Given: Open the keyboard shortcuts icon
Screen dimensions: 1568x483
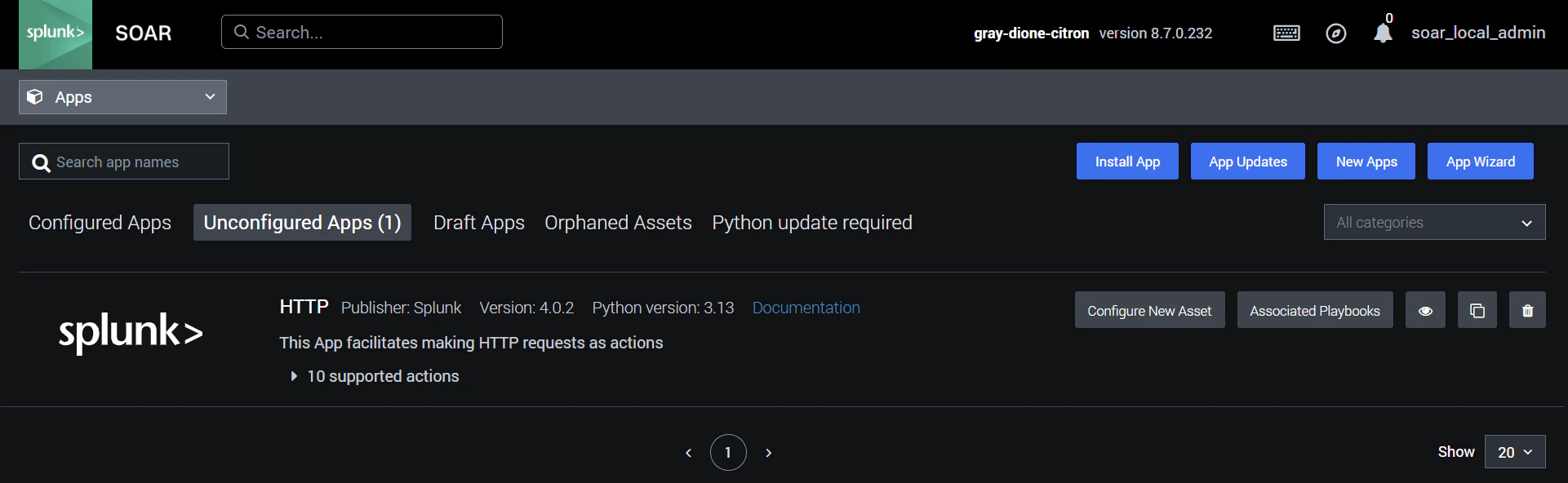Looking at the screenshot, I should (x=1286, y=33).
